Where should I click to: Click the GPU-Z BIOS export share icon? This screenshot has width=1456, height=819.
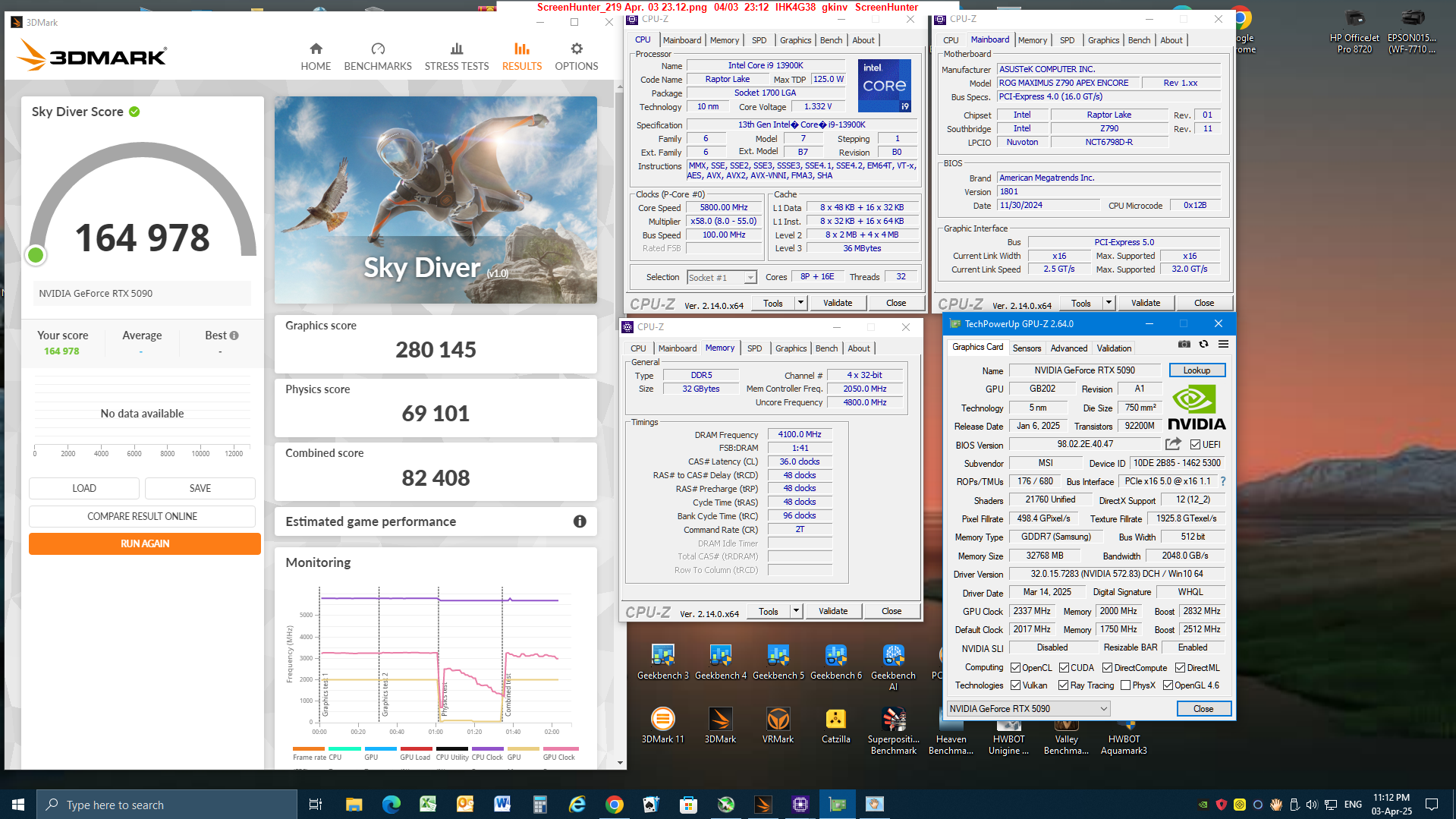pyautogui.click(x=1174, y=444)
